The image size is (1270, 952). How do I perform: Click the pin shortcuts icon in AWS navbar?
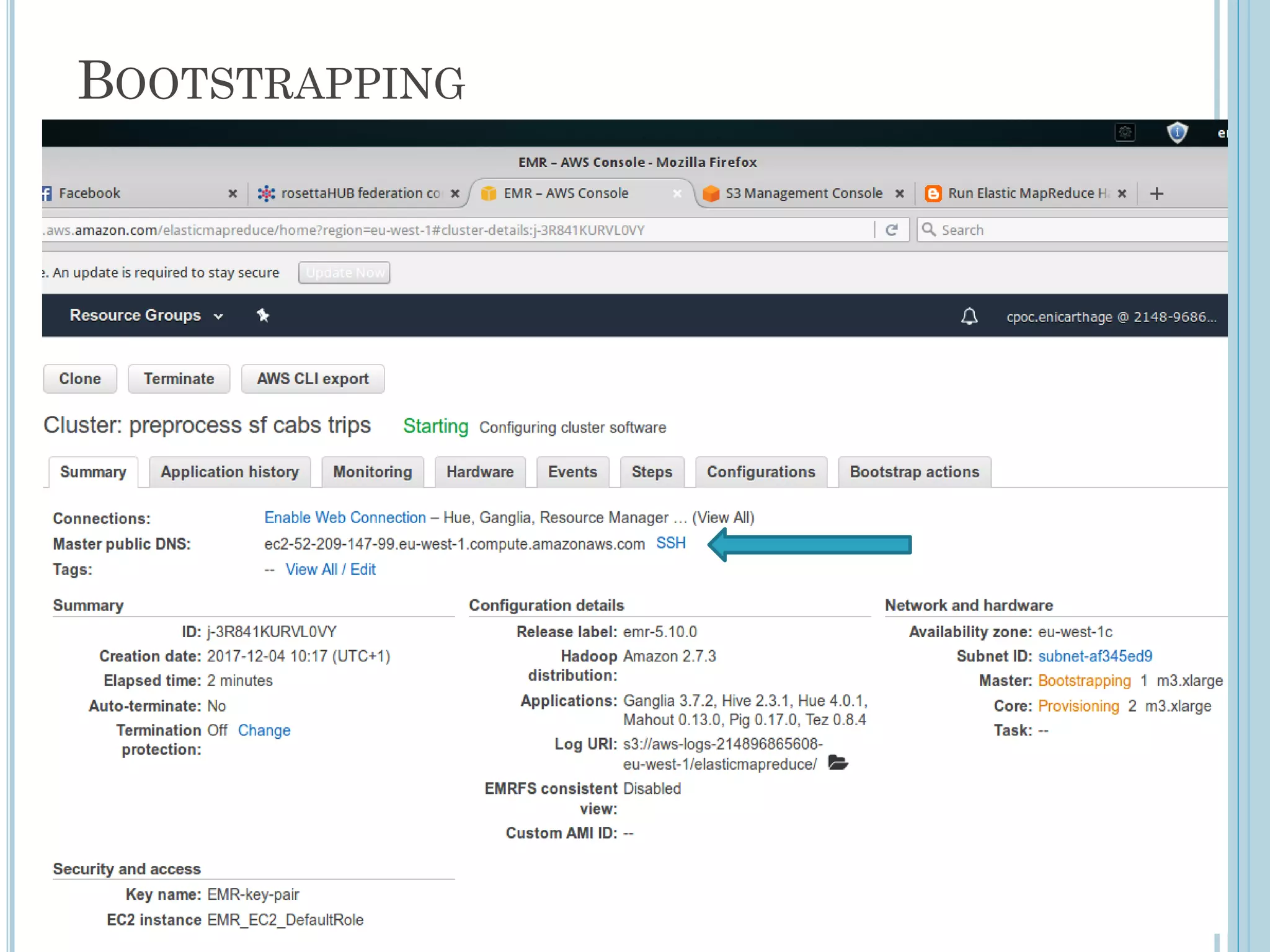263,315
